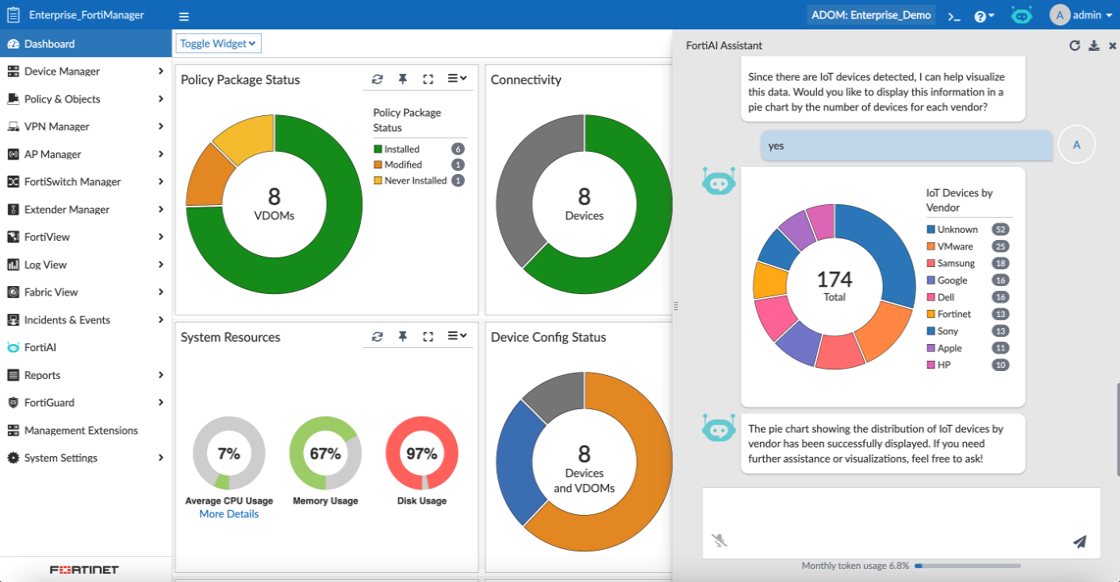
Task: Click the FortiAI robot icon in header
Action: pyautogui.click(x=1021, y=15)
